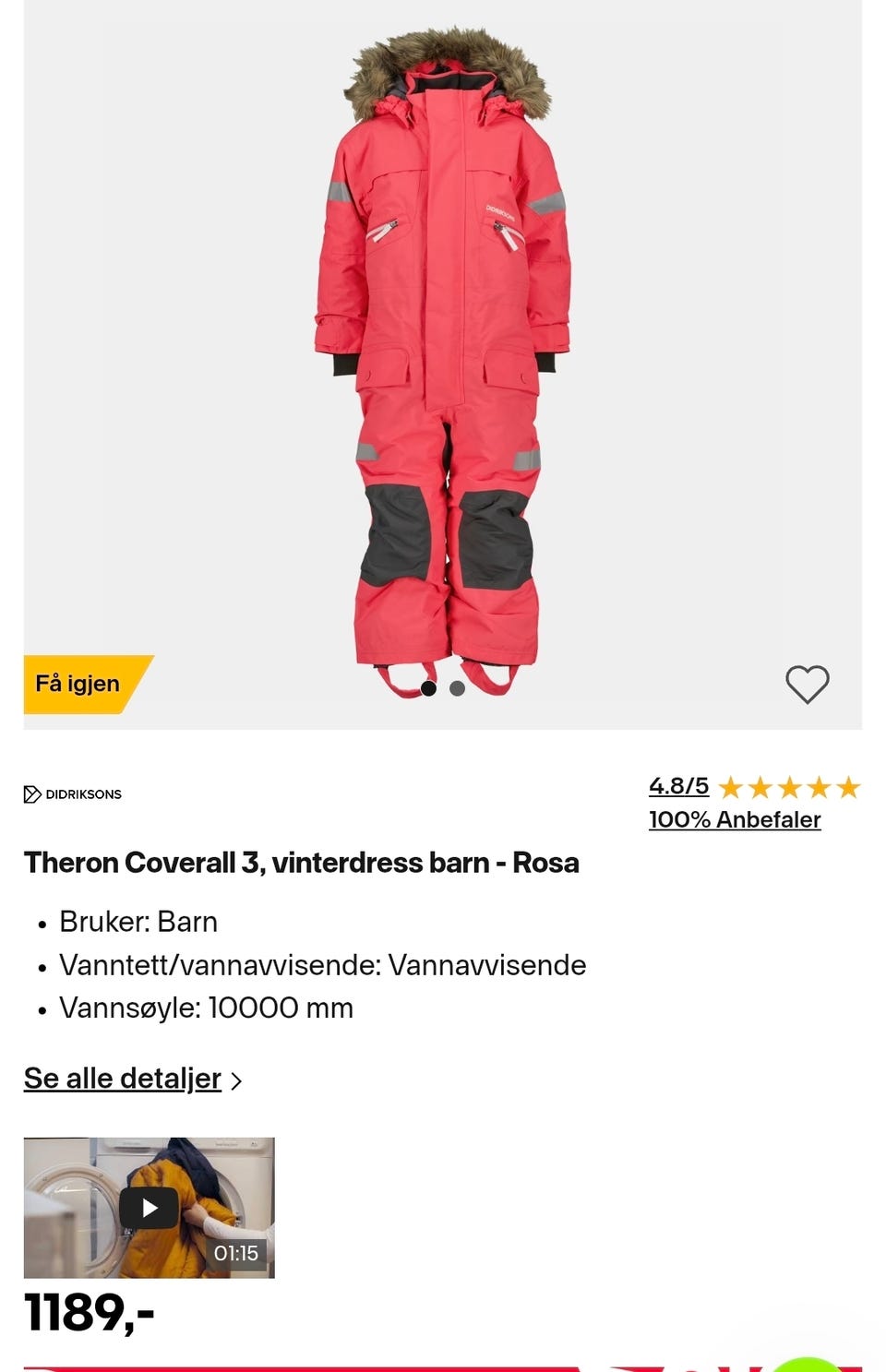Expand details via chevron after Se alle detaljer
Image resolution: width=886 pixels, height=1372 pixels.
point(236,1080)
